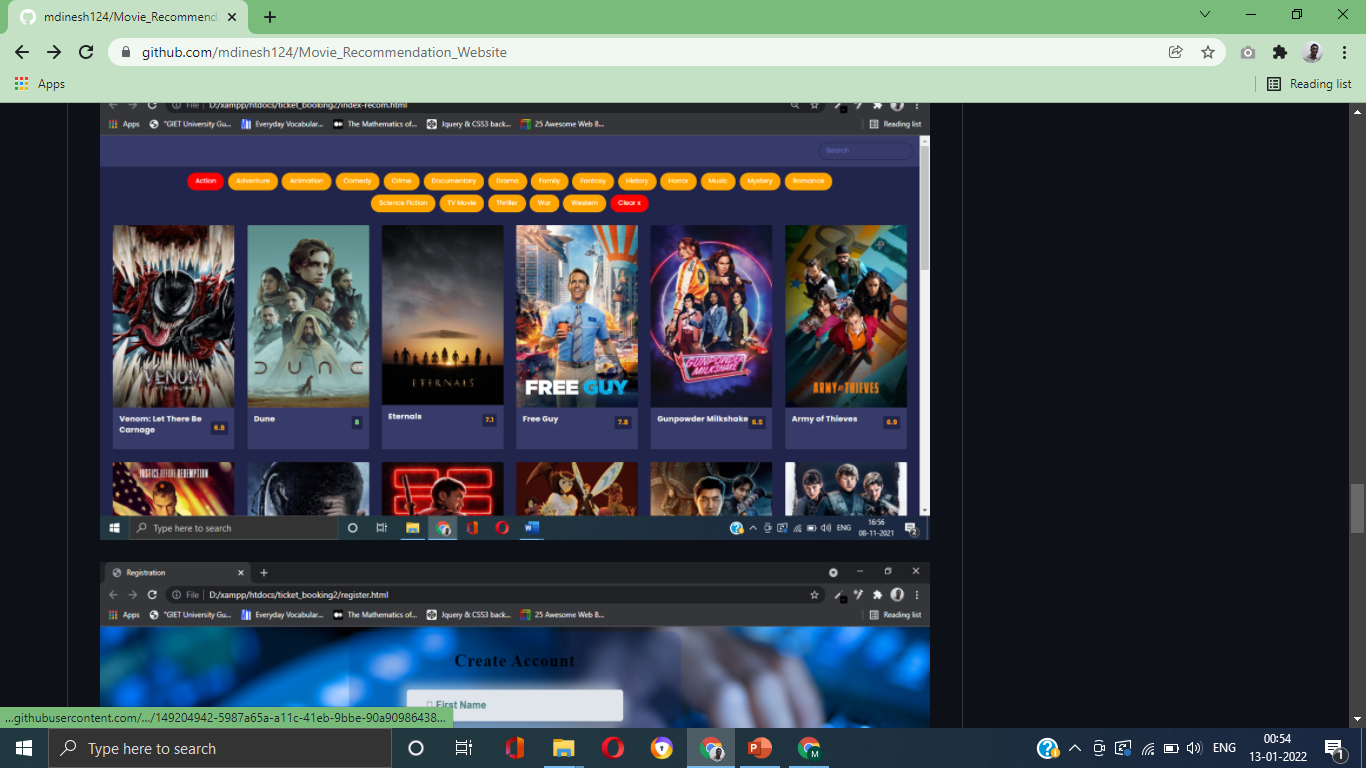Click the Comedy genre tag in README screenshot
The width and height of the screenshot is (1366, 768).
click(357, 181)
